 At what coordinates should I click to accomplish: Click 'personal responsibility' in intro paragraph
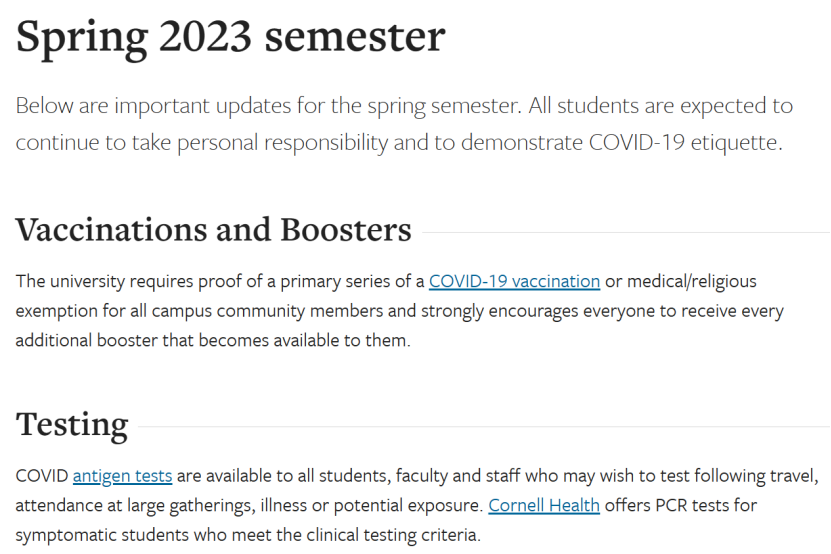point(282,143)
